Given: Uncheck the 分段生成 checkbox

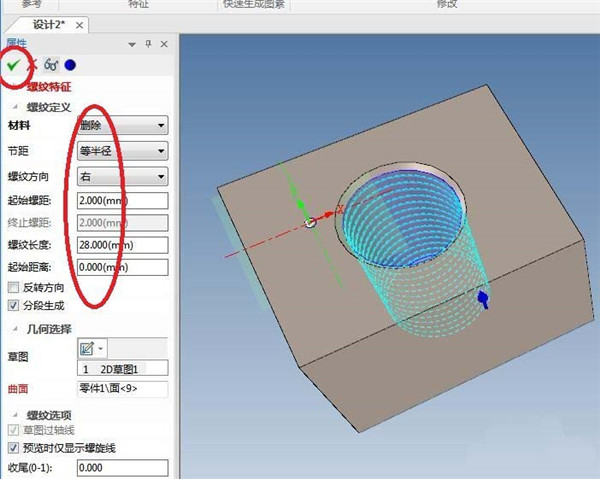Looking at the screenshot, I should (x=13, y=304).
